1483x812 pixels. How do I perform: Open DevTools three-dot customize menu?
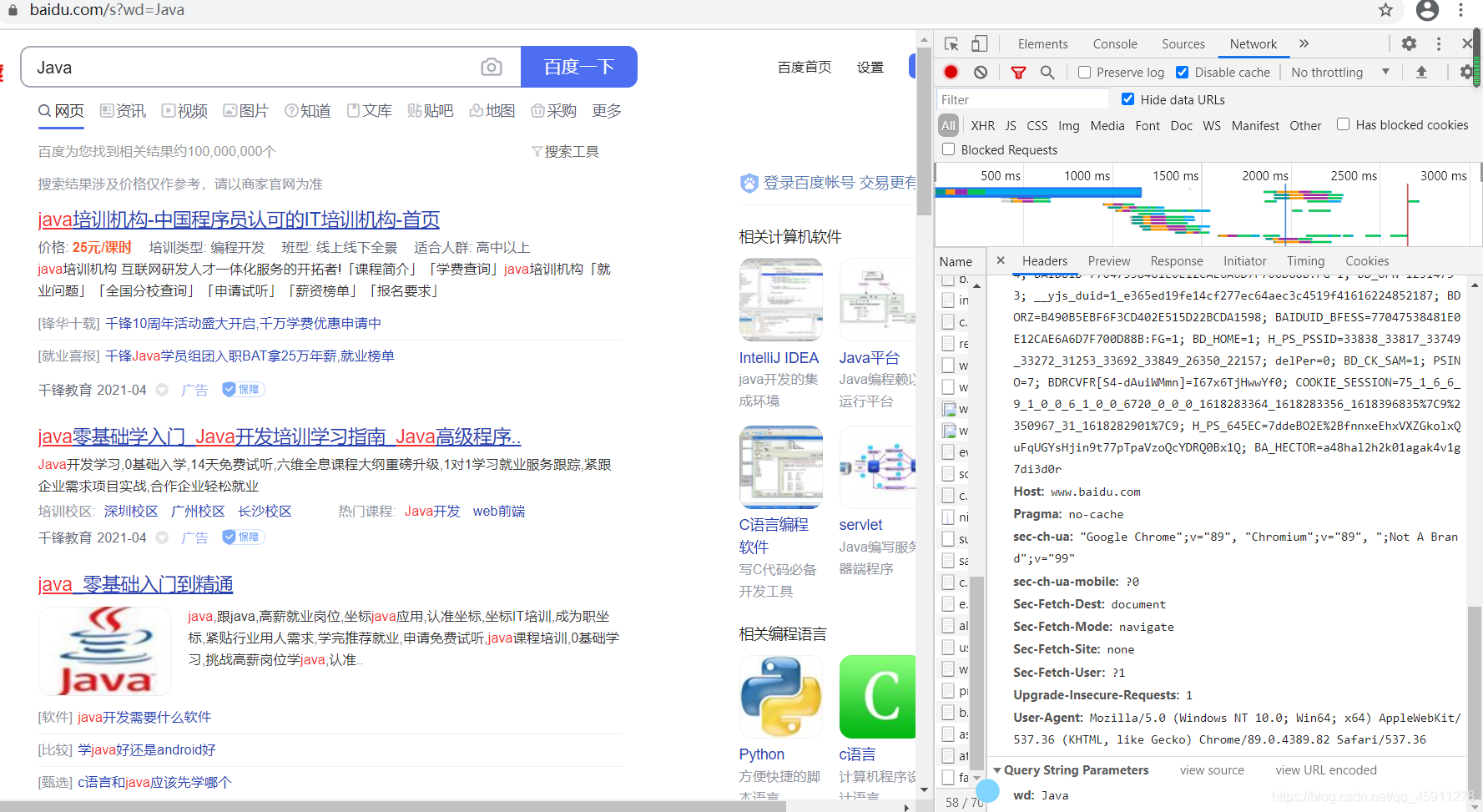pyautogui.click(x=1439, y=43)
